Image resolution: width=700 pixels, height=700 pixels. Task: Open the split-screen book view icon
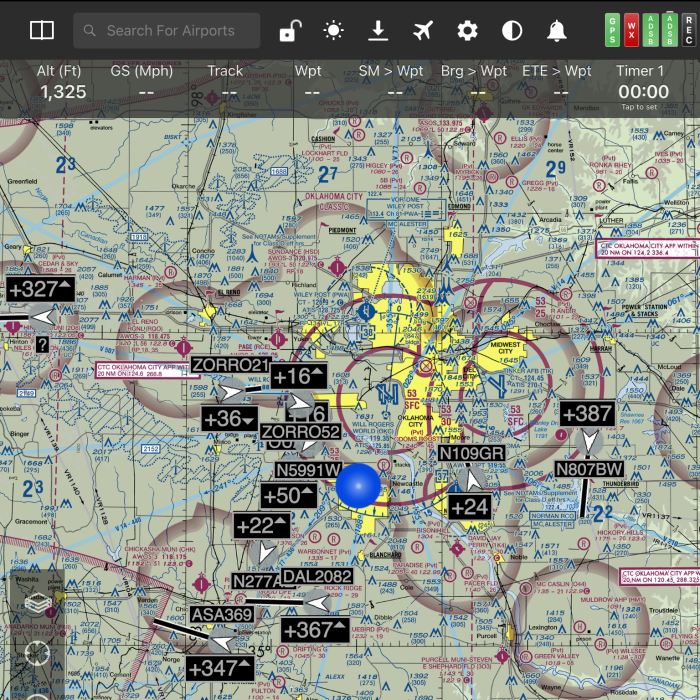click(42, 30)
